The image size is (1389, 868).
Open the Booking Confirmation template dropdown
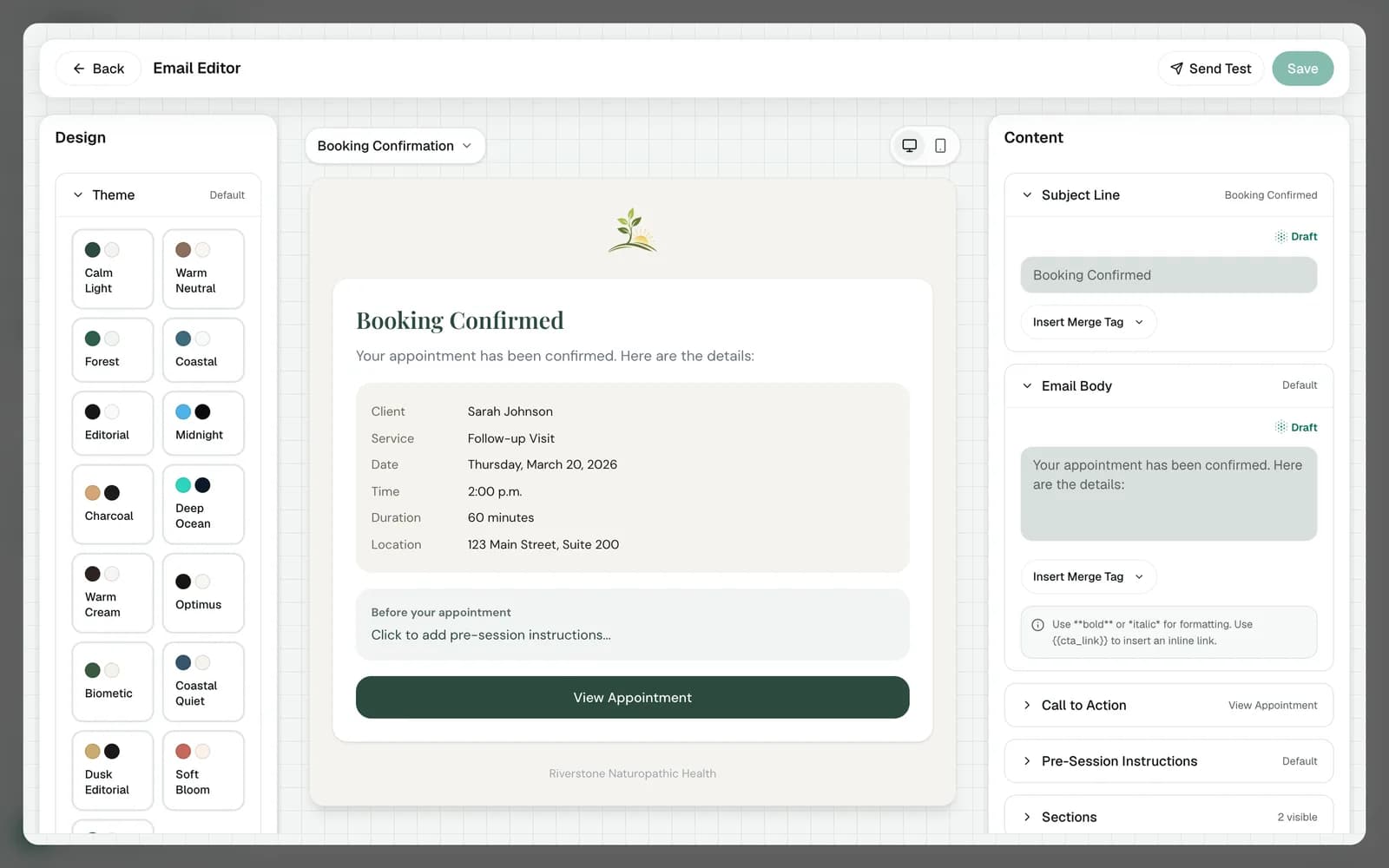click(395, 146)
